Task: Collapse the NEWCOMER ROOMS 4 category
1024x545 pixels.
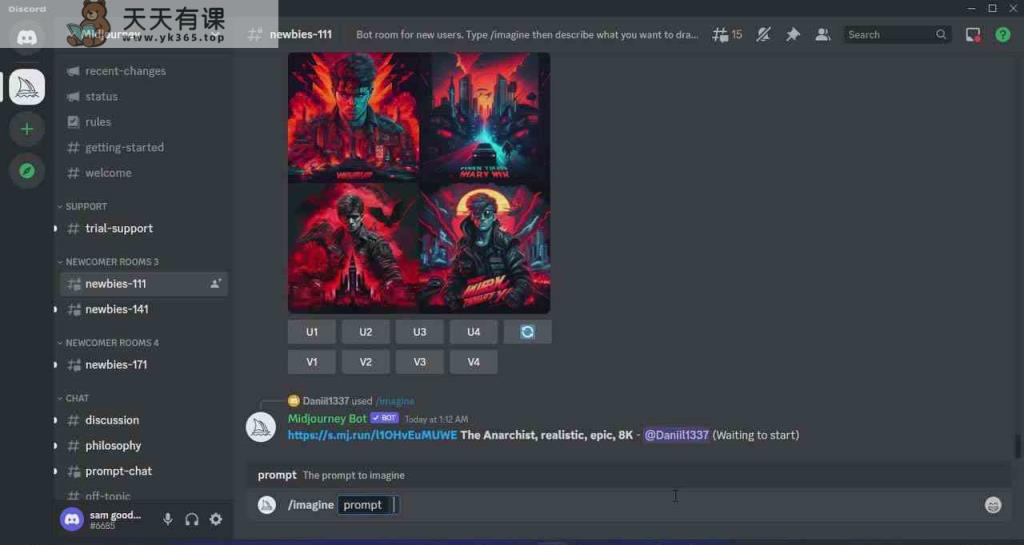Action: tap(108, 343)
